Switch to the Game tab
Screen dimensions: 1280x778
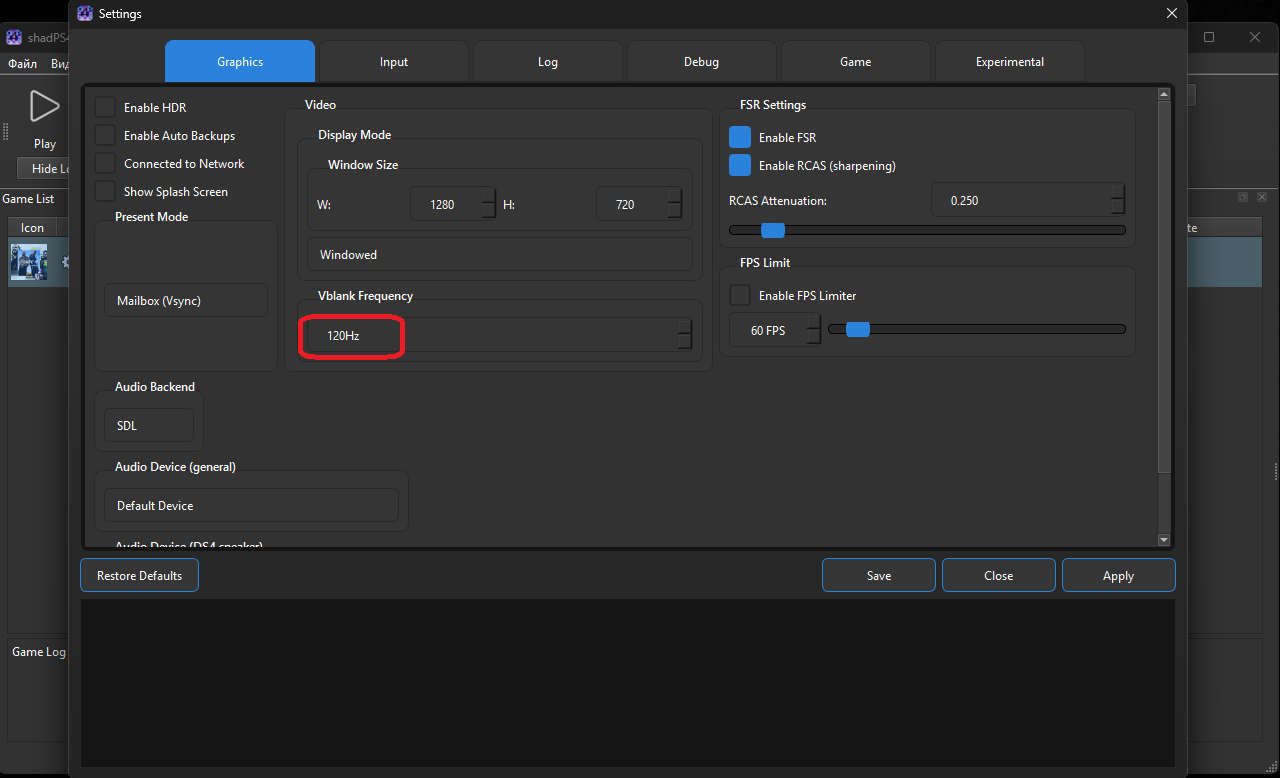point(855,61)
